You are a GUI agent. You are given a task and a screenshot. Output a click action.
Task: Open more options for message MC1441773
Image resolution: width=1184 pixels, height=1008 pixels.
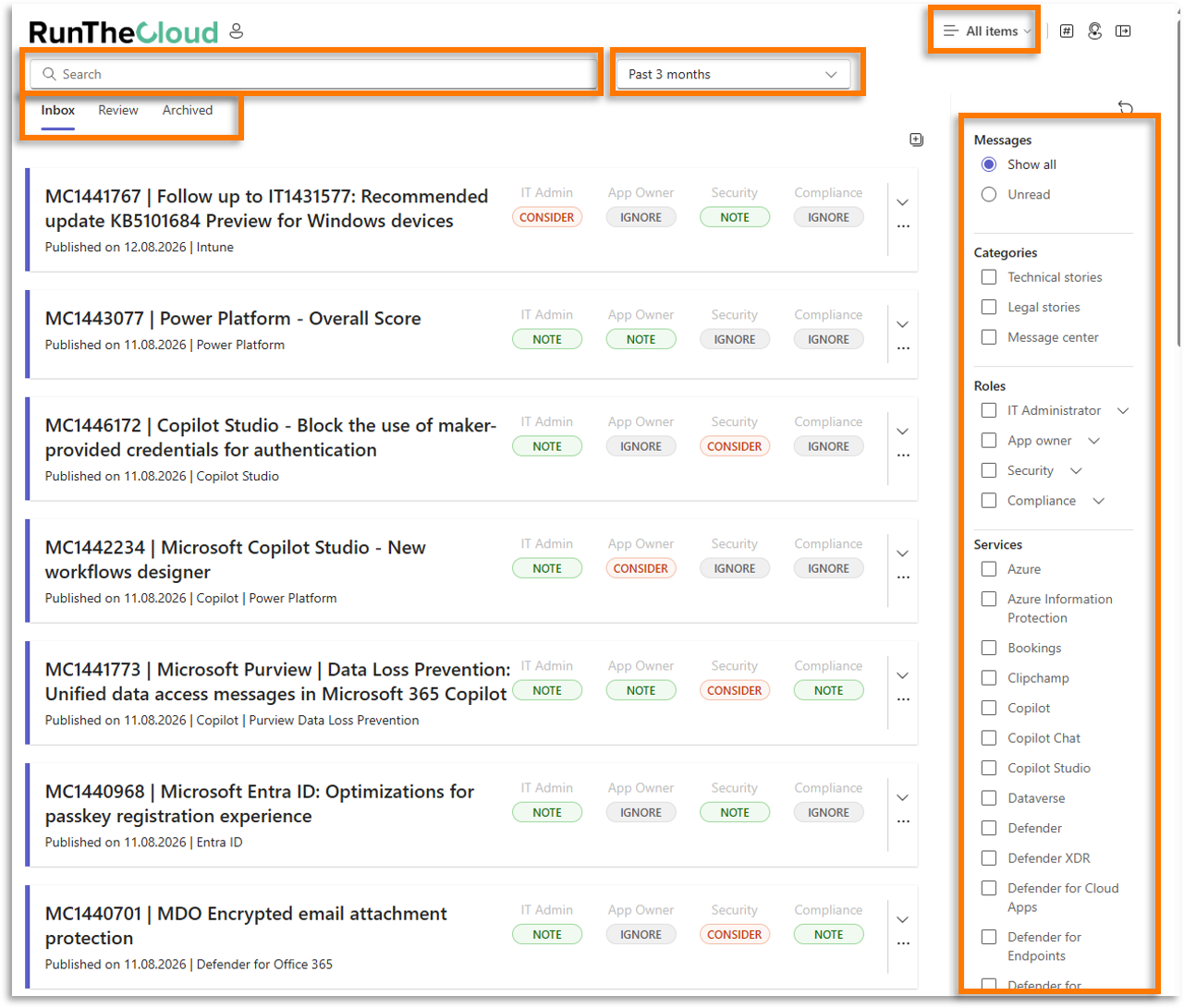click(x=903, y=699)
